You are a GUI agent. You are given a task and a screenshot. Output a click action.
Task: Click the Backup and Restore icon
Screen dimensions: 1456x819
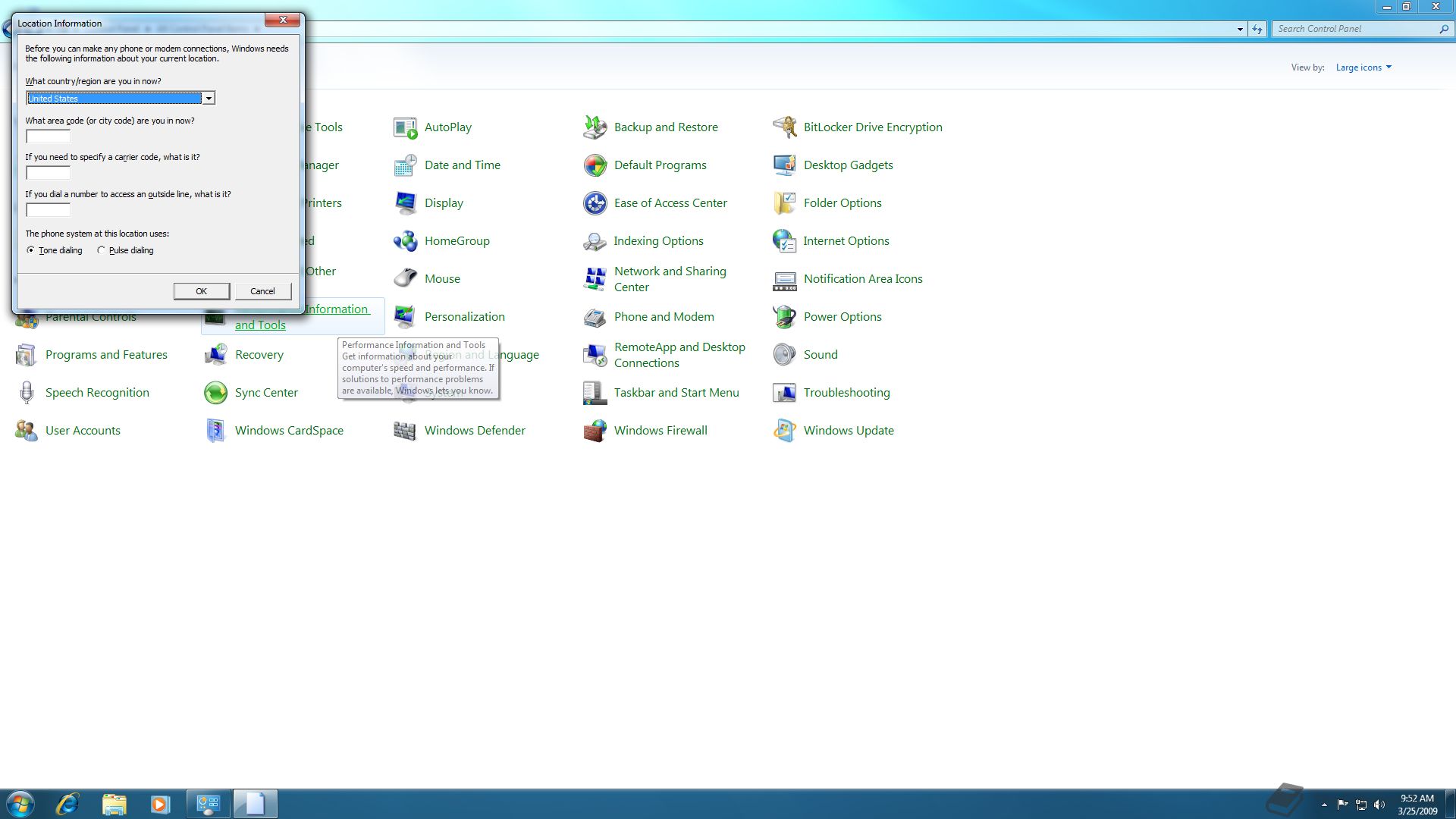pyautogui.click(x=595, y=127)
